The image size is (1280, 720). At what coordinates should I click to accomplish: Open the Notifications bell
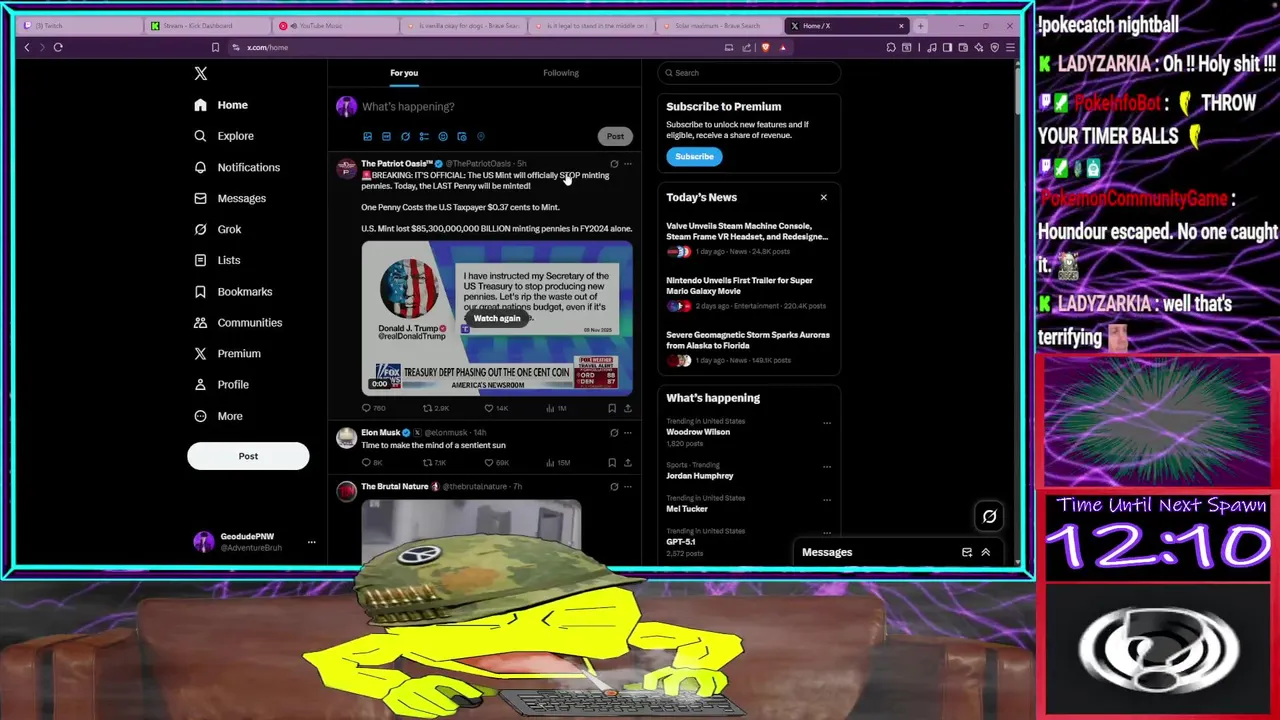tap(237, 167)
